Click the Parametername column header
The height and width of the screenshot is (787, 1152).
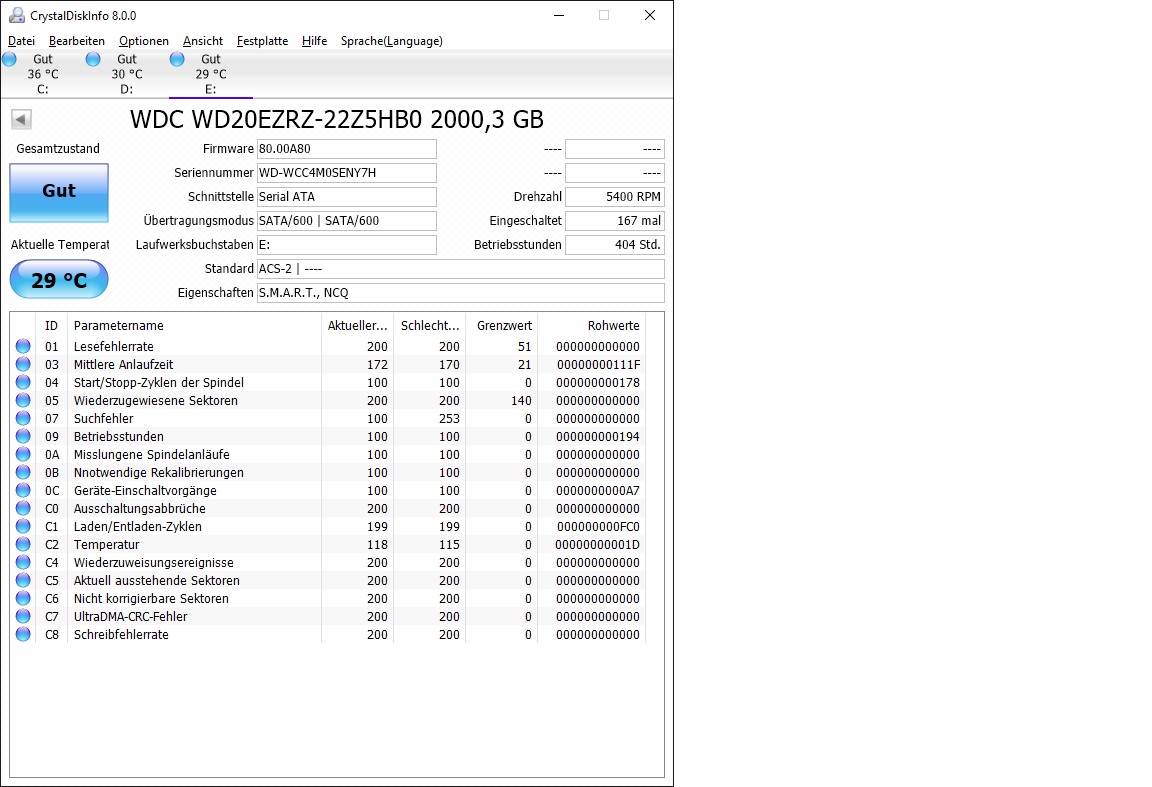[194, 326]
